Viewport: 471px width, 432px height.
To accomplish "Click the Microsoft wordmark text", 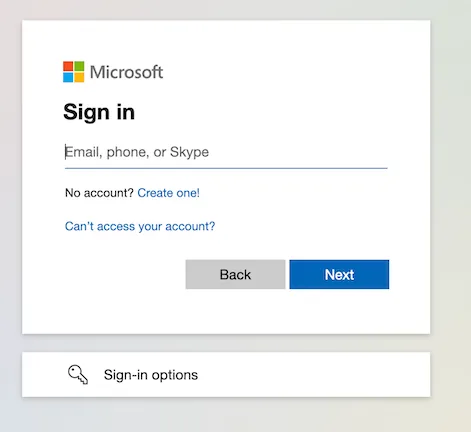I will point(126,72).
